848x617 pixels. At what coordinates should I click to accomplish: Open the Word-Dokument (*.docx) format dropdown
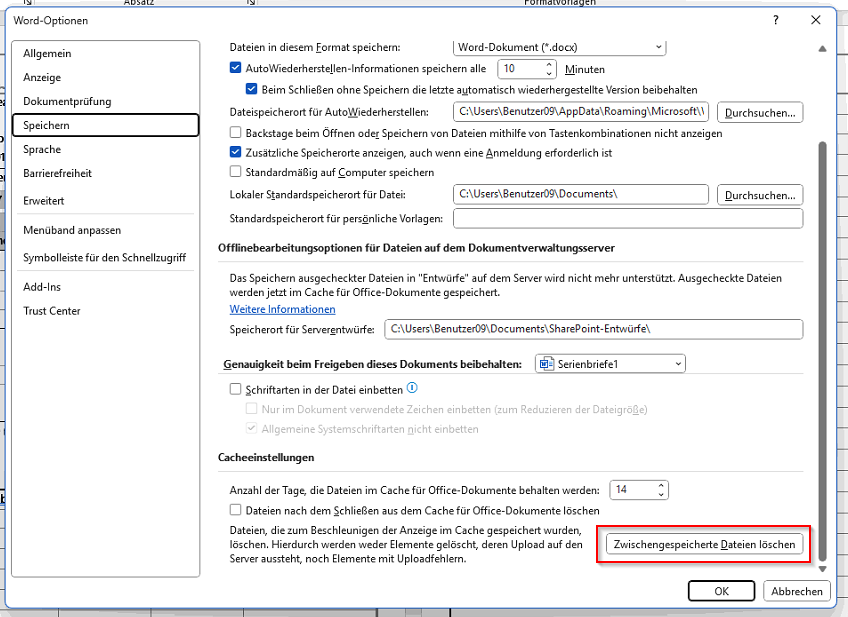[x=559, y=47]
